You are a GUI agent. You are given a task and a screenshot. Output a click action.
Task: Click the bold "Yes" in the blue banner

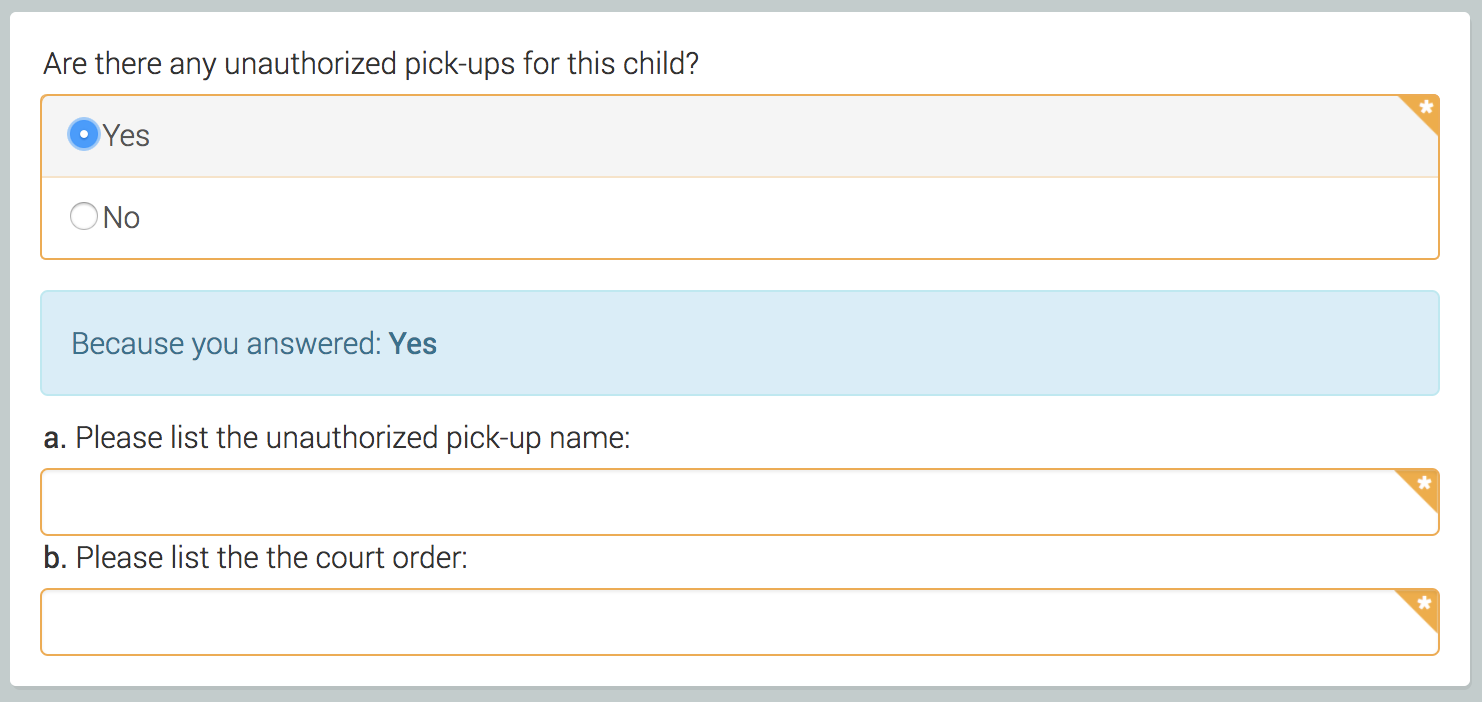413,344
